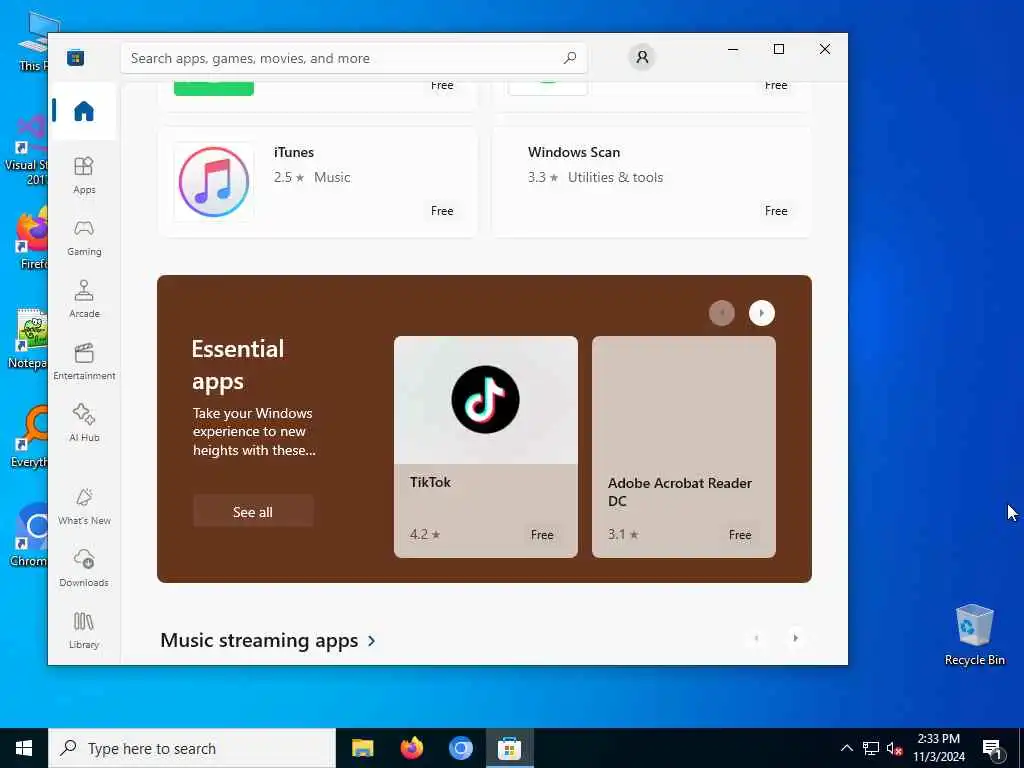Move Music streaming apps carousel backward
The width and height of the screenshot is (1024, 768).
coord(756,638)
